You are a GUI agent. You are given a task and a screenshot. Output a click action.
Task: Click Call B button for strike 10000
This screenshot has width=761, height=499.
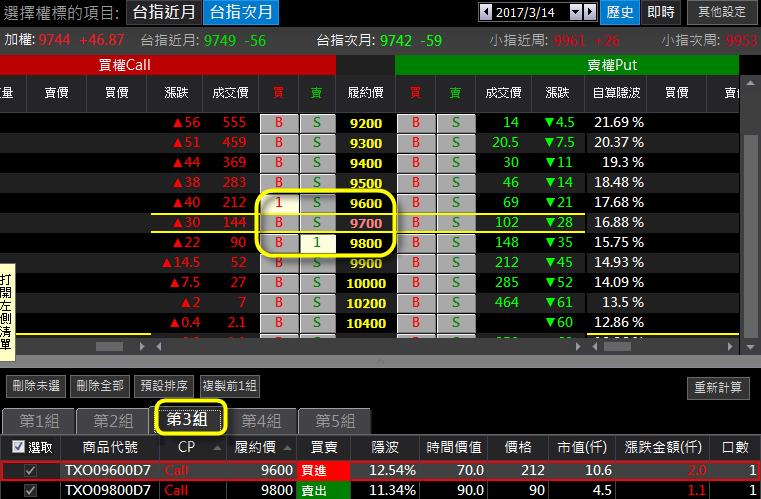pos(279,283)
